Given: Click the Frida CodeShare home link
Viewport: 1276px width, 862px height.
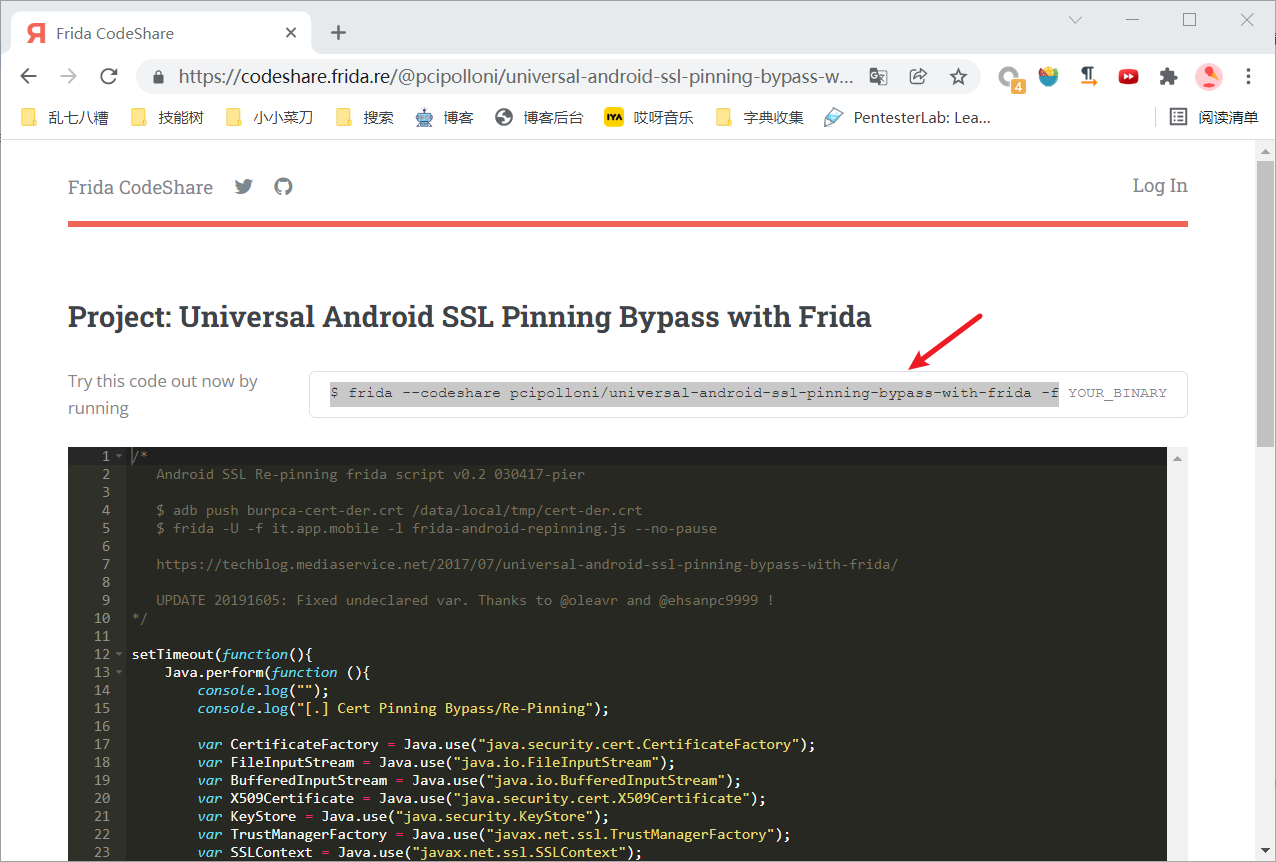Looking at the screenshot, I should pyautogui.click(x=140, y=187).
